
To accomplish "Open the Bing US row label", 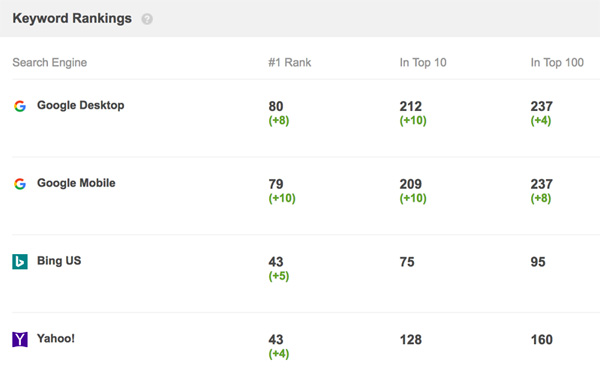I will tap(59, 261).
